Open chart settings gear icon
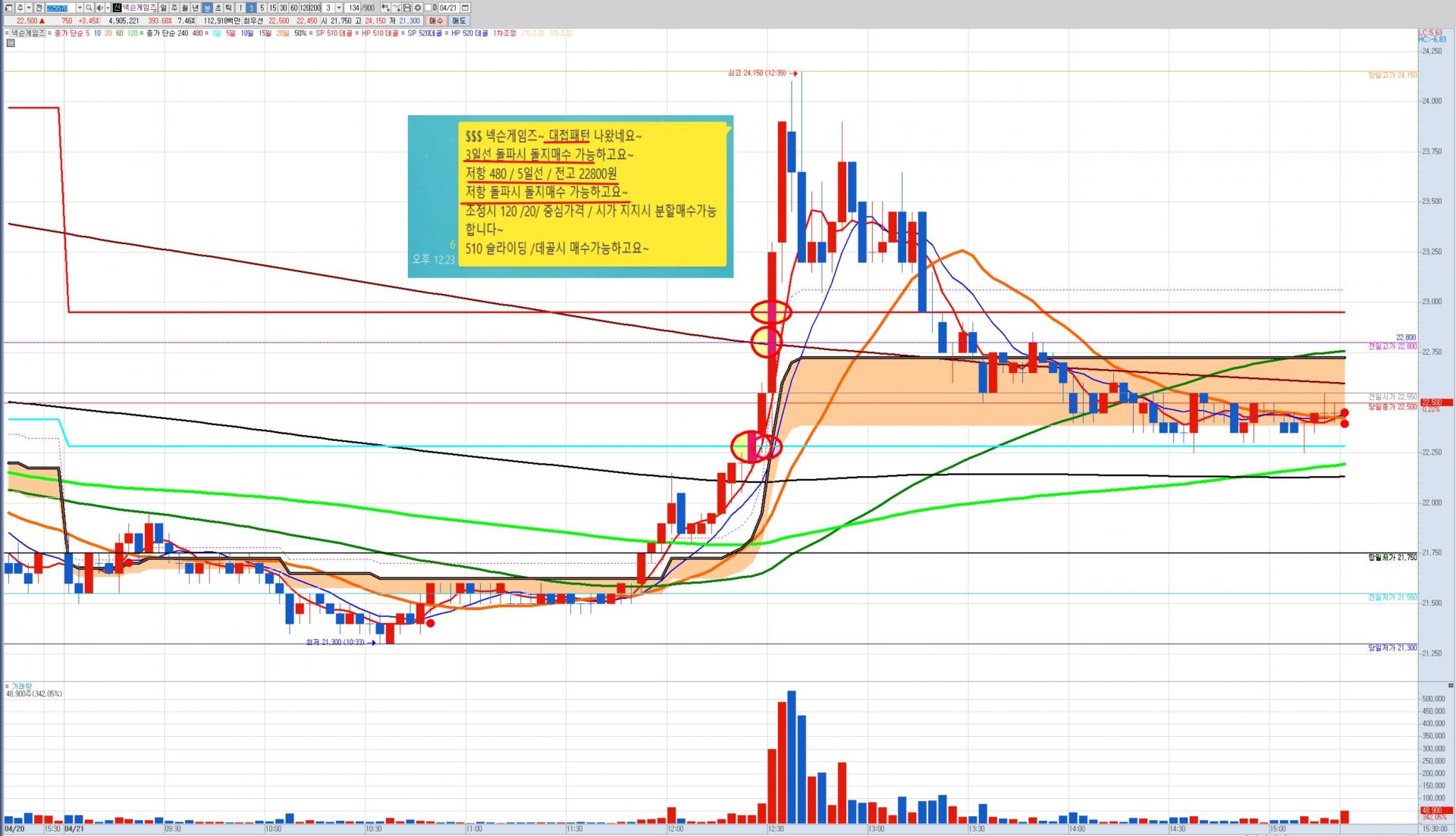The width and height of the screenshot is (1456, 836). pos(418,8)
